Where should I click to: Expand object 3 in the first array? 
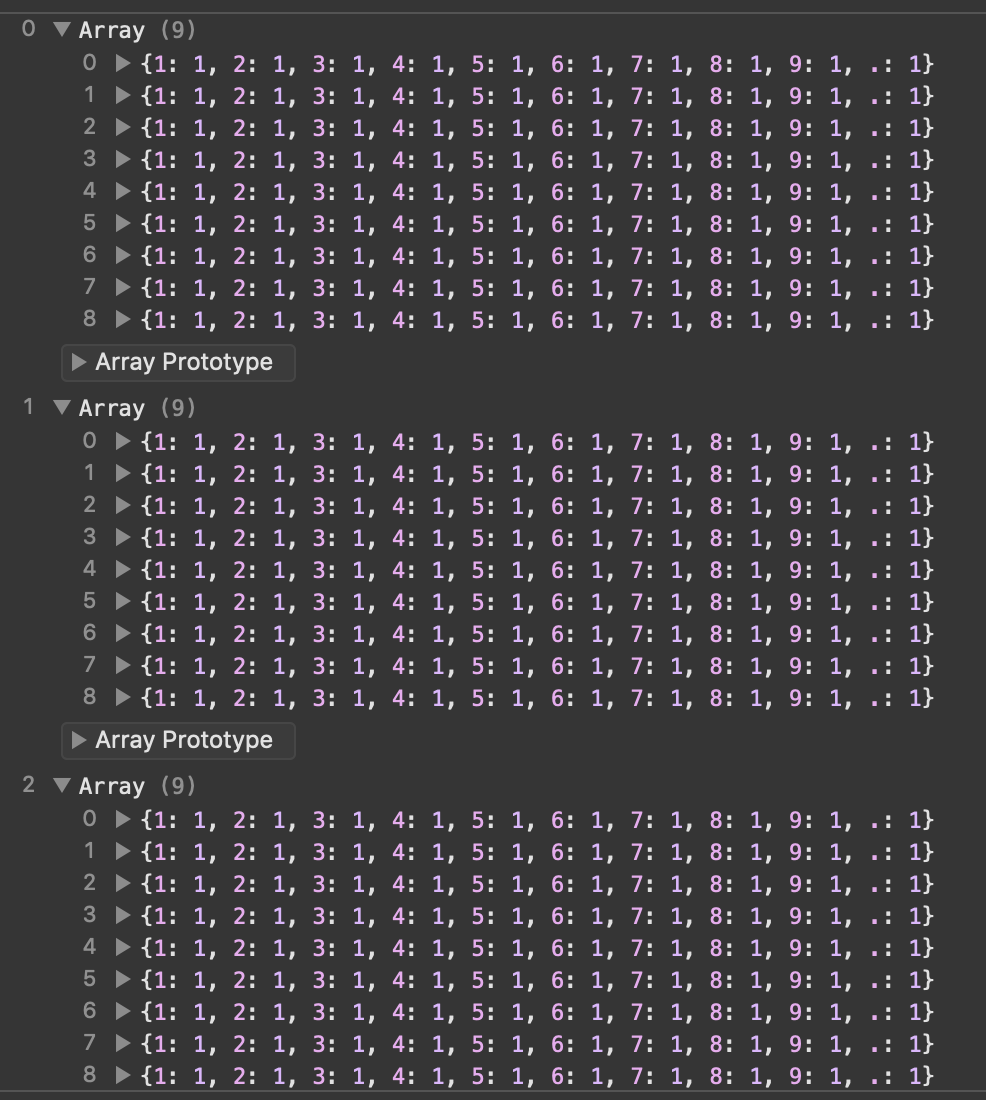tap(123, 160)
